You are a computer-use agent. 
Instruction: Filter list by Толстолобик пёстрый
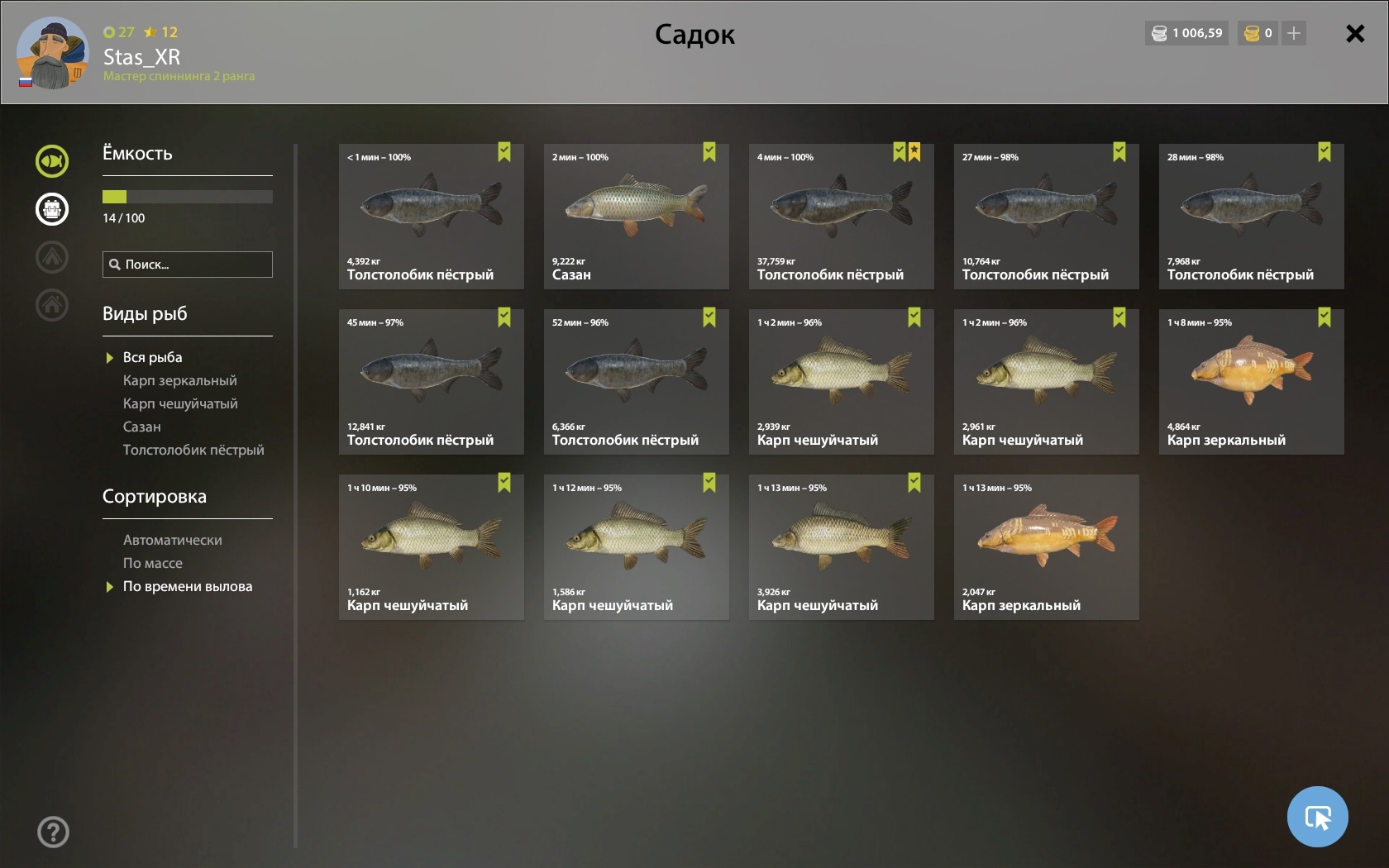(x=193, y=450)
